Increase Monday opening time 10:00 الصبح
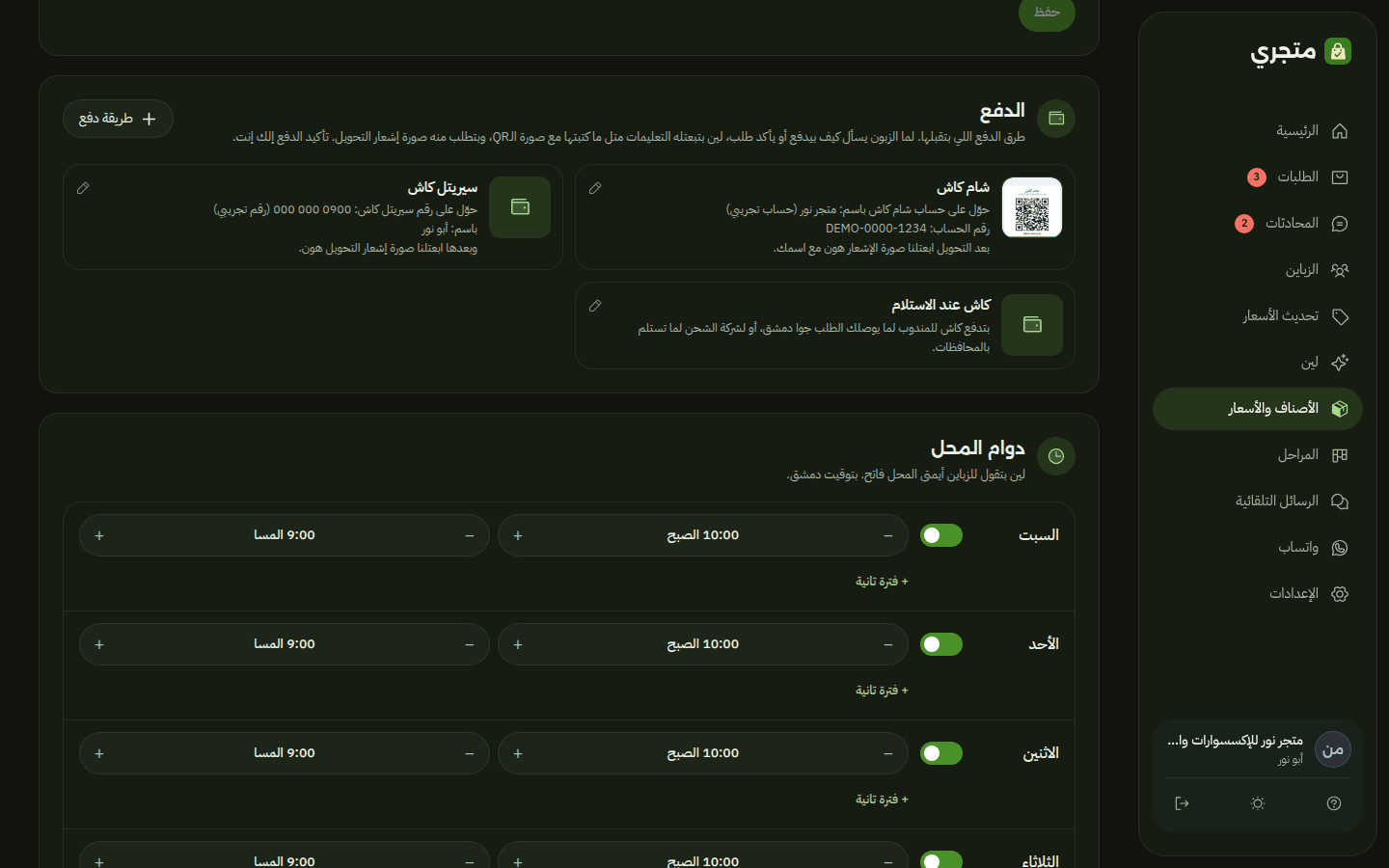The width and height of the screenshot is (1389, 868). tap(518, 753)
